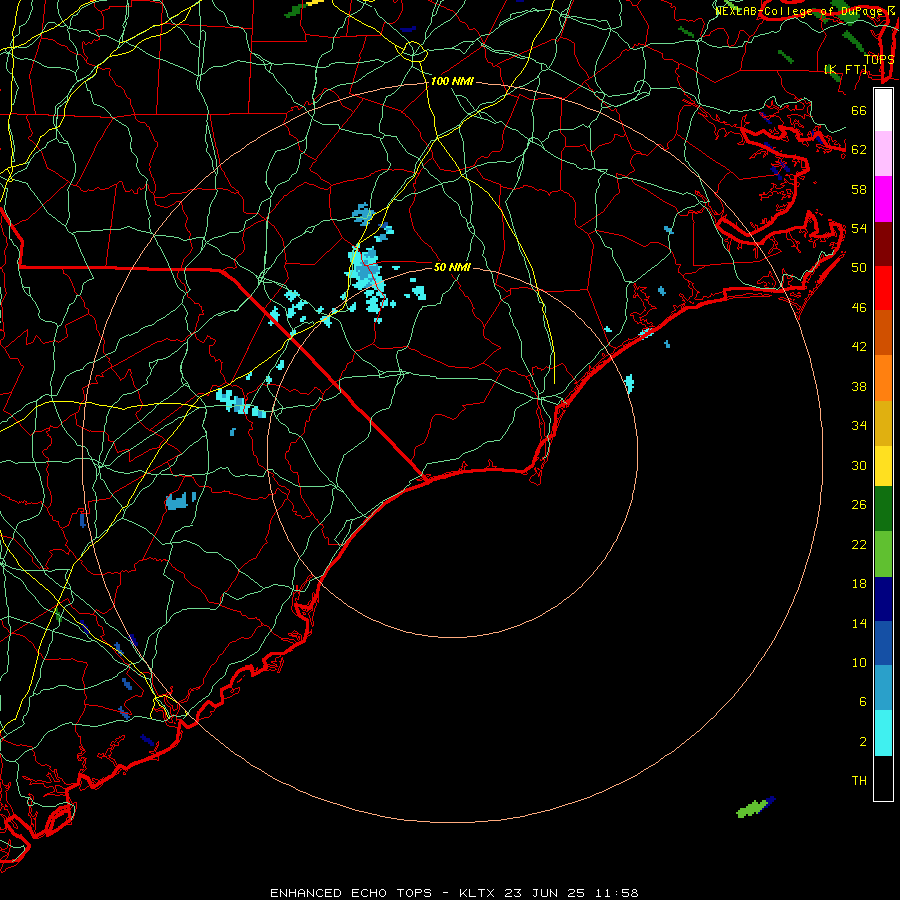Click the 'TOPS' legend title
Viewport: 900px width, 900px height.
pos(879,59)
